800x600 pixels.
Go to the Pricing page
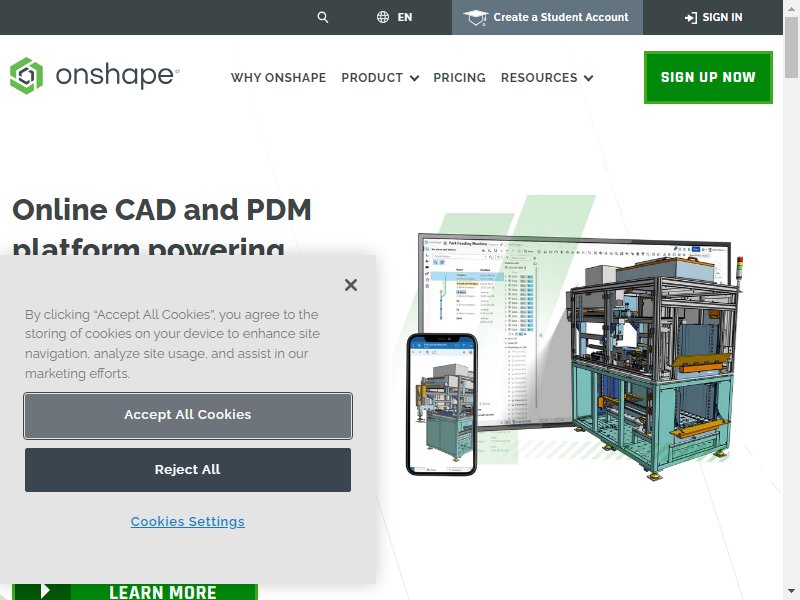tap(459, 78)
